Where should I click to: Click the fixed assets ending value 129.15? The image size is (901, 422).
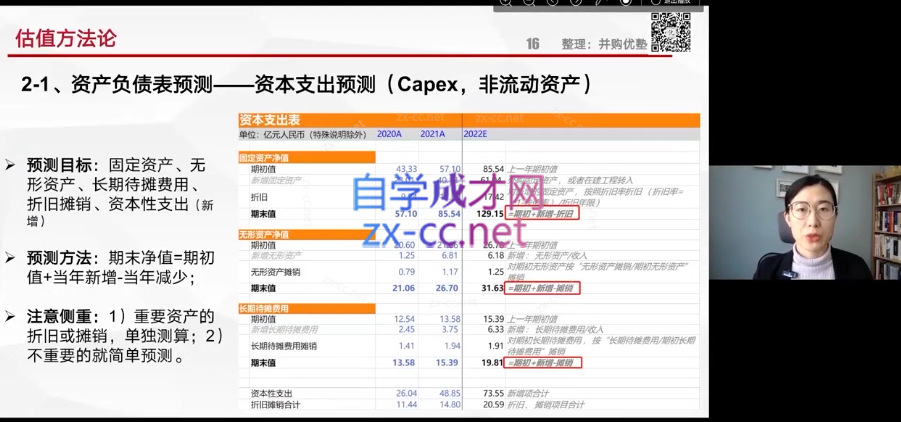click(490, 213)
